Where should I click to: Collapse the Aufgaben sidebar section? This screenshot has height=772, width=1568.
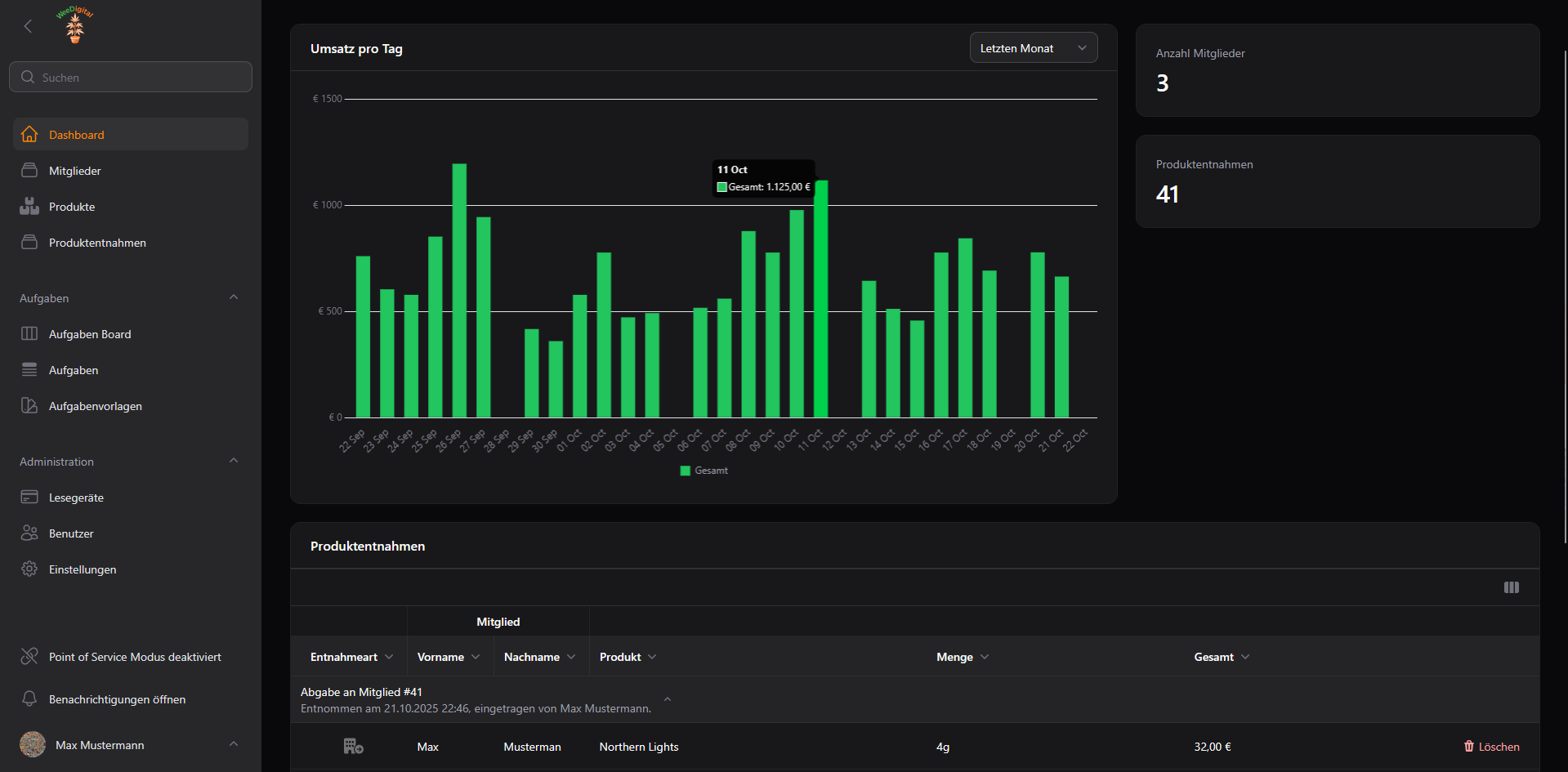234,297
